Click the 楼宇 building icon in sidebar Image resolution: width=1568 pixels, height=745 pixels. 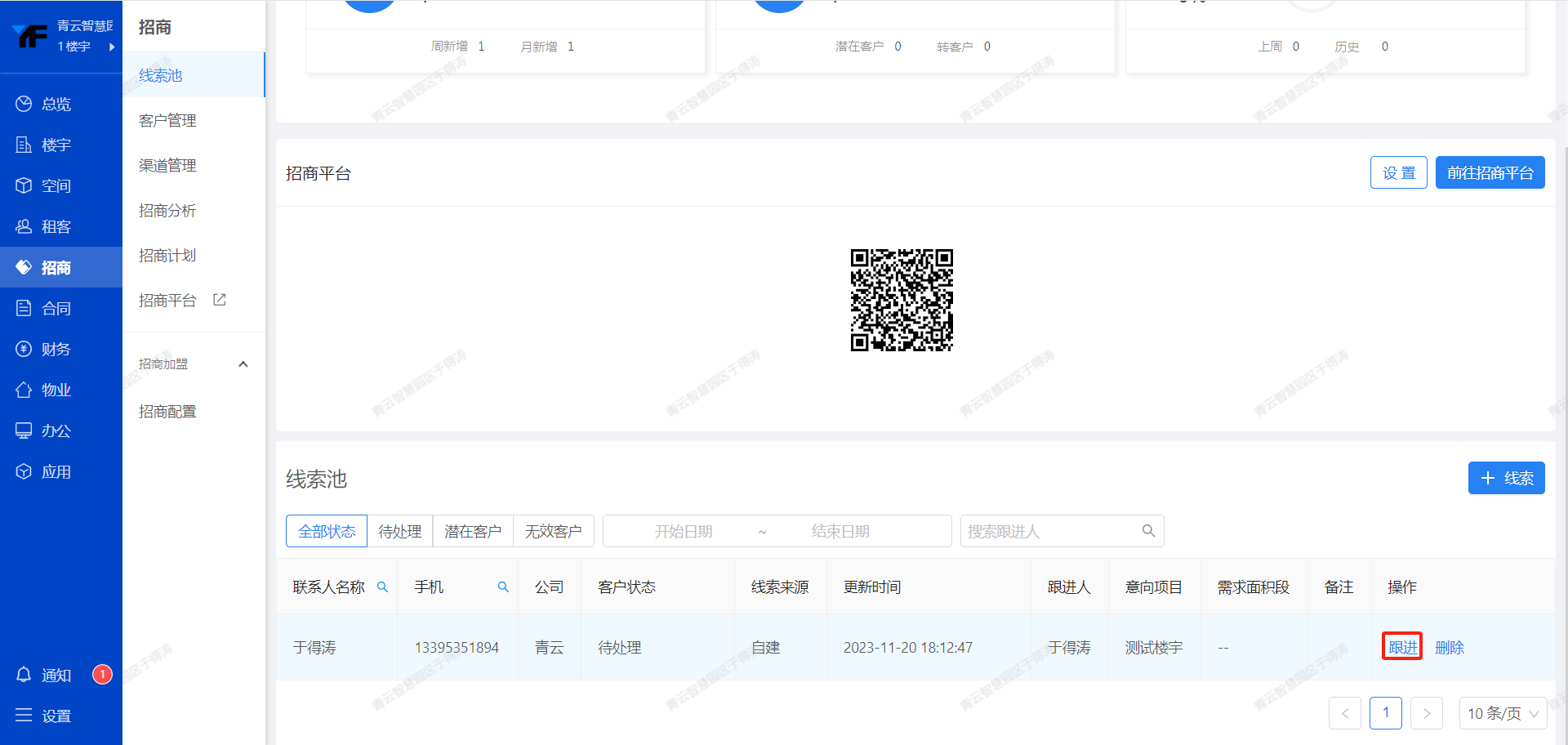(24, 145)
